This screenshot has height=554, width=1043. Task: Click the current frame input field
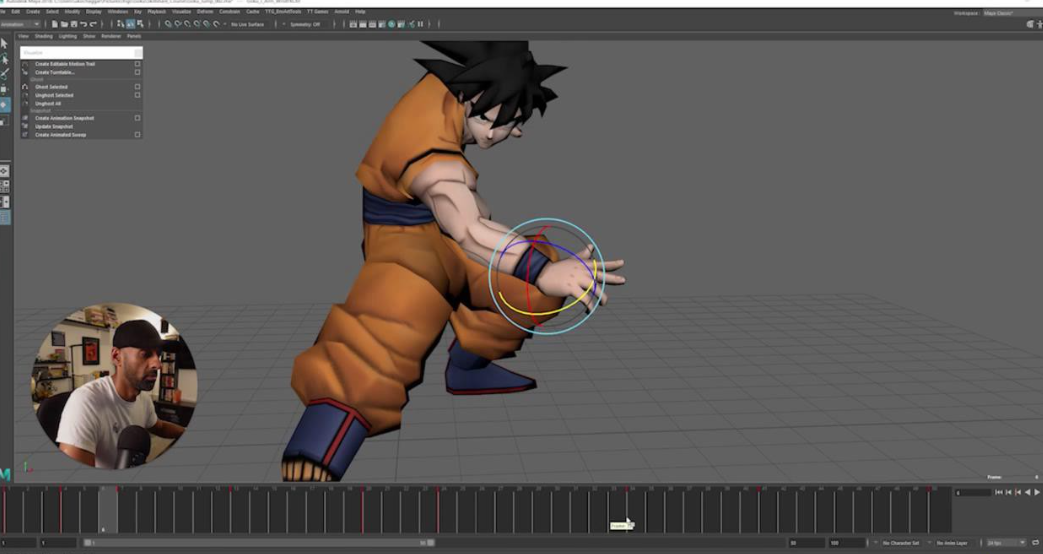973,492
